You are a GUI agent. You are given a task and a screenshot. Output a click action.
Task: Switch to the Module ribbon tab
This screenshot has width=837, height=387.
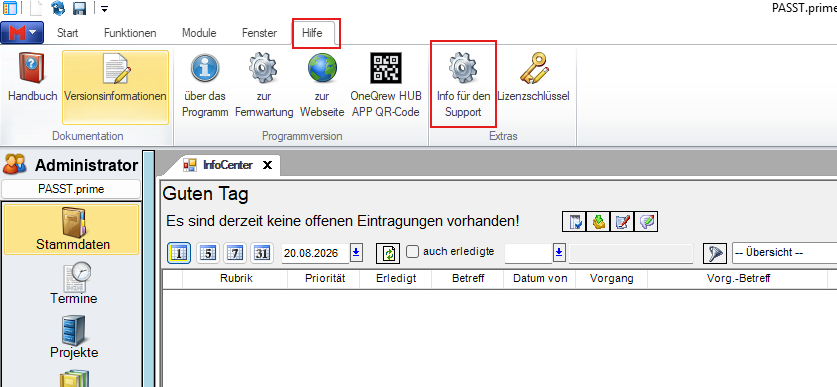(199, 33)
